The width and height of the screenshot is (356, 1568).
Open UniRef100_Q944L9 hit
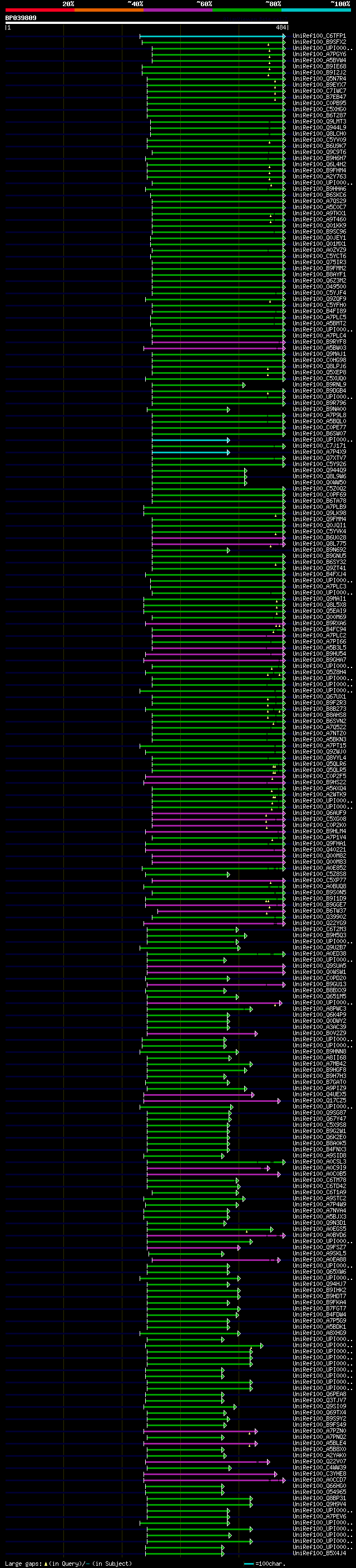(x=319, y=127)
